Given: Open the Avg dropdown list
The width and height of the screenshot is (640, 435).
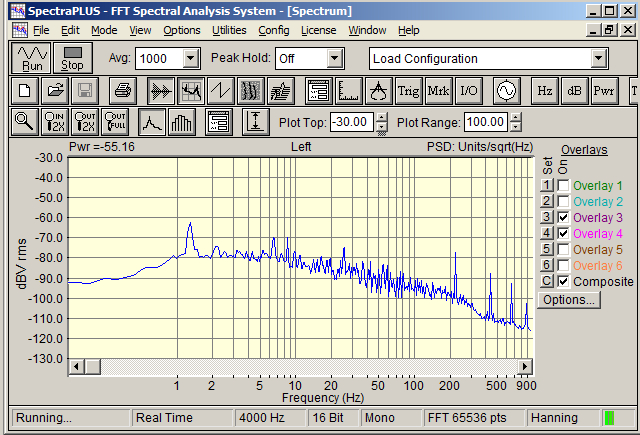Looking at the screenshot, I should pos(191,58).
